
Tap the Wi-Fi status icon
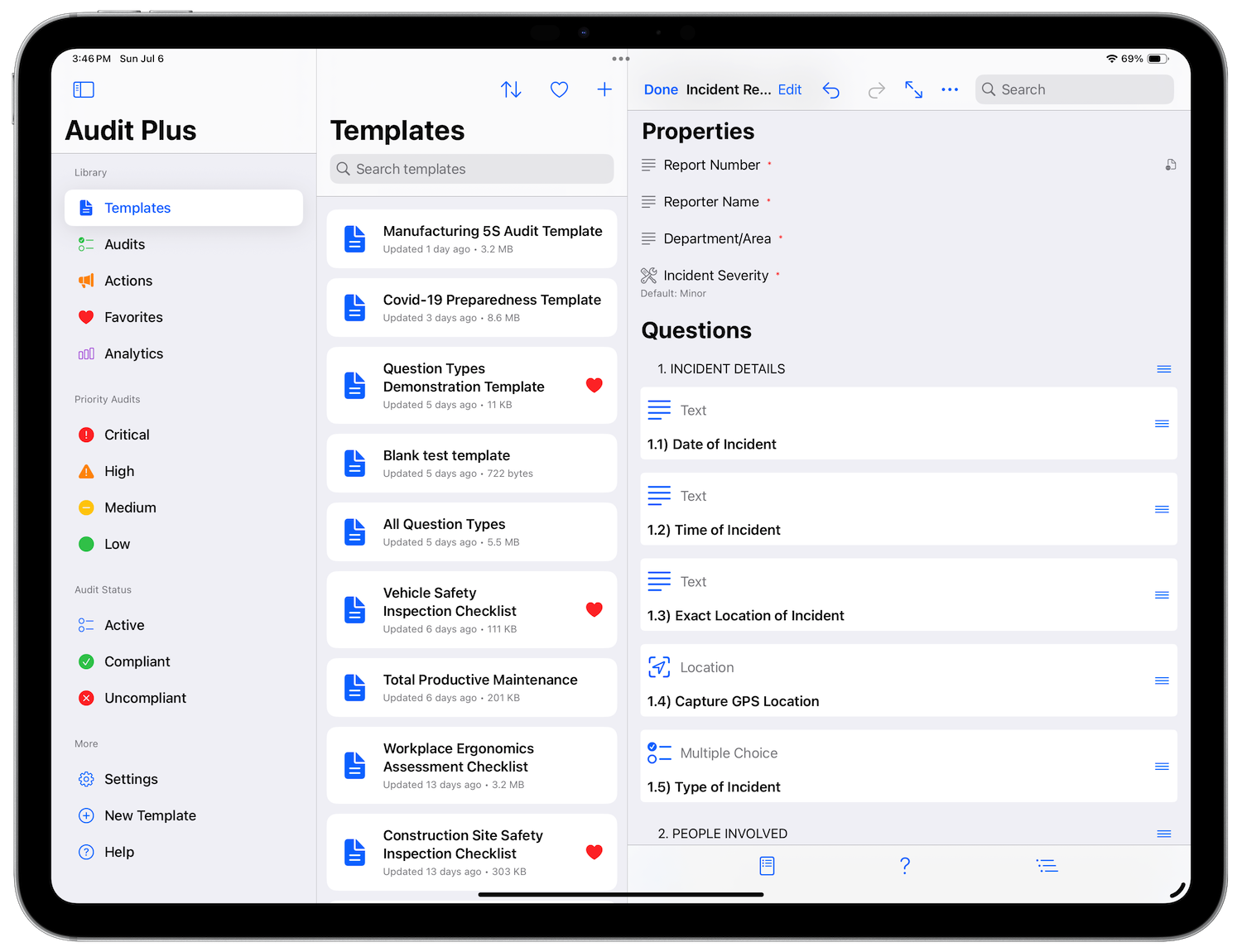point(1112,59)
